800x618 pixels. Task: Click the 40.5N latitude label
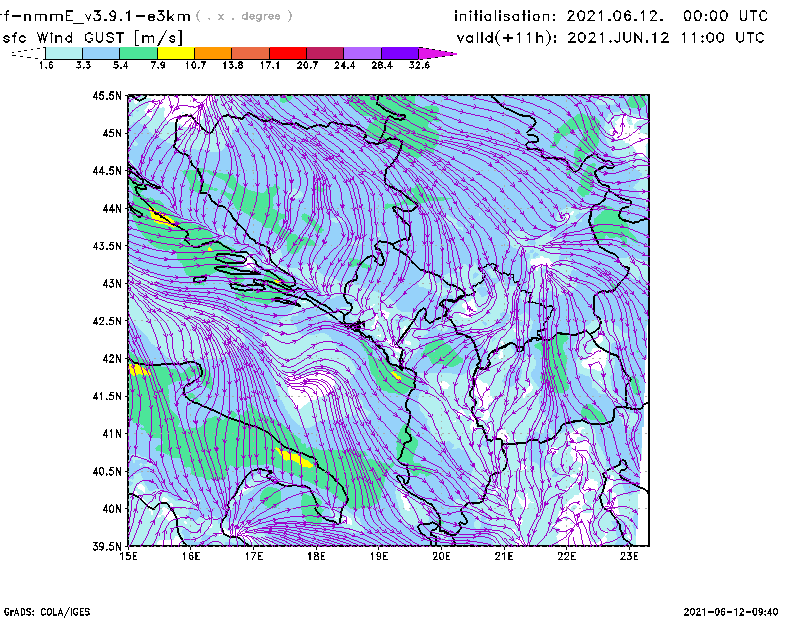coord(107,471)
